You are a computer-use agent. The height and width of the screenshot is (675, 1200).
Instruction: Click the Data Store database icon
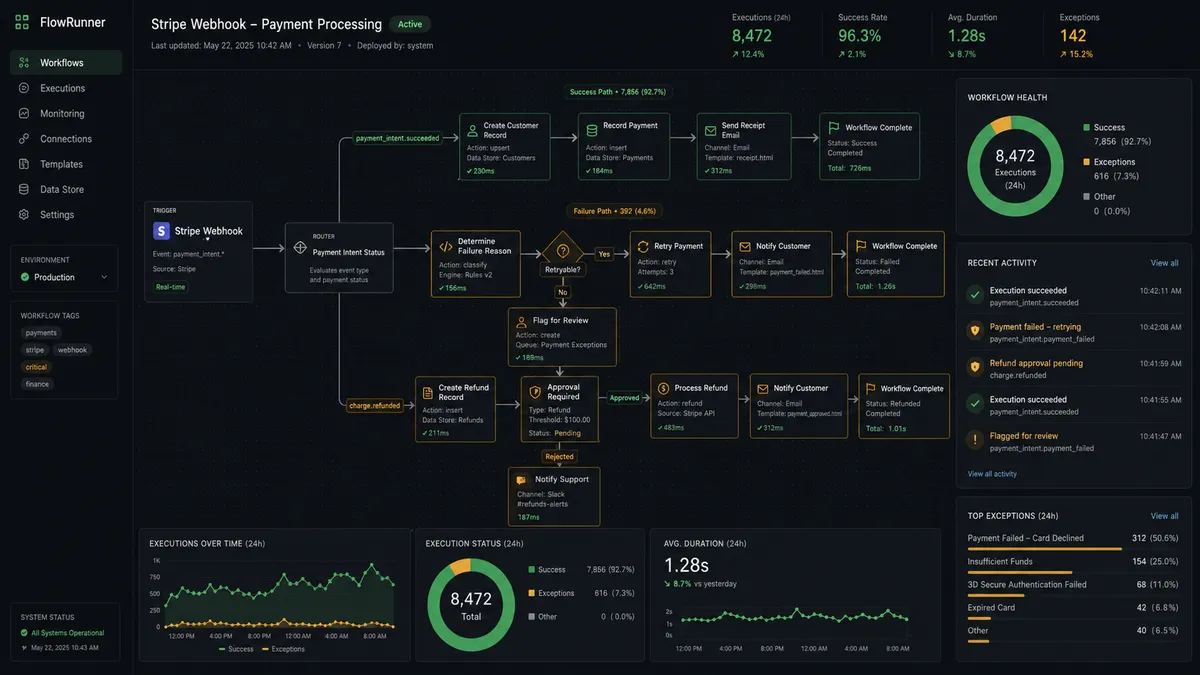(x=24, y=189)
